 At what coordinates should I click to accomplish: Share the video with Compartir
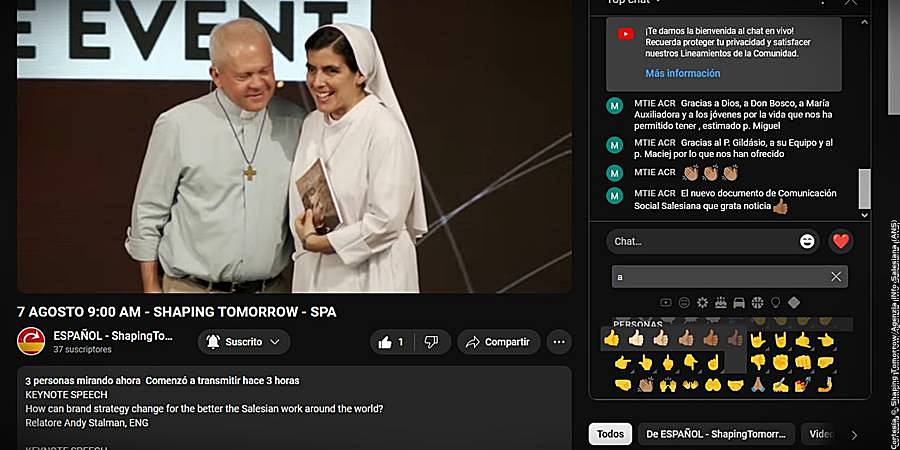tap(498, 342)
